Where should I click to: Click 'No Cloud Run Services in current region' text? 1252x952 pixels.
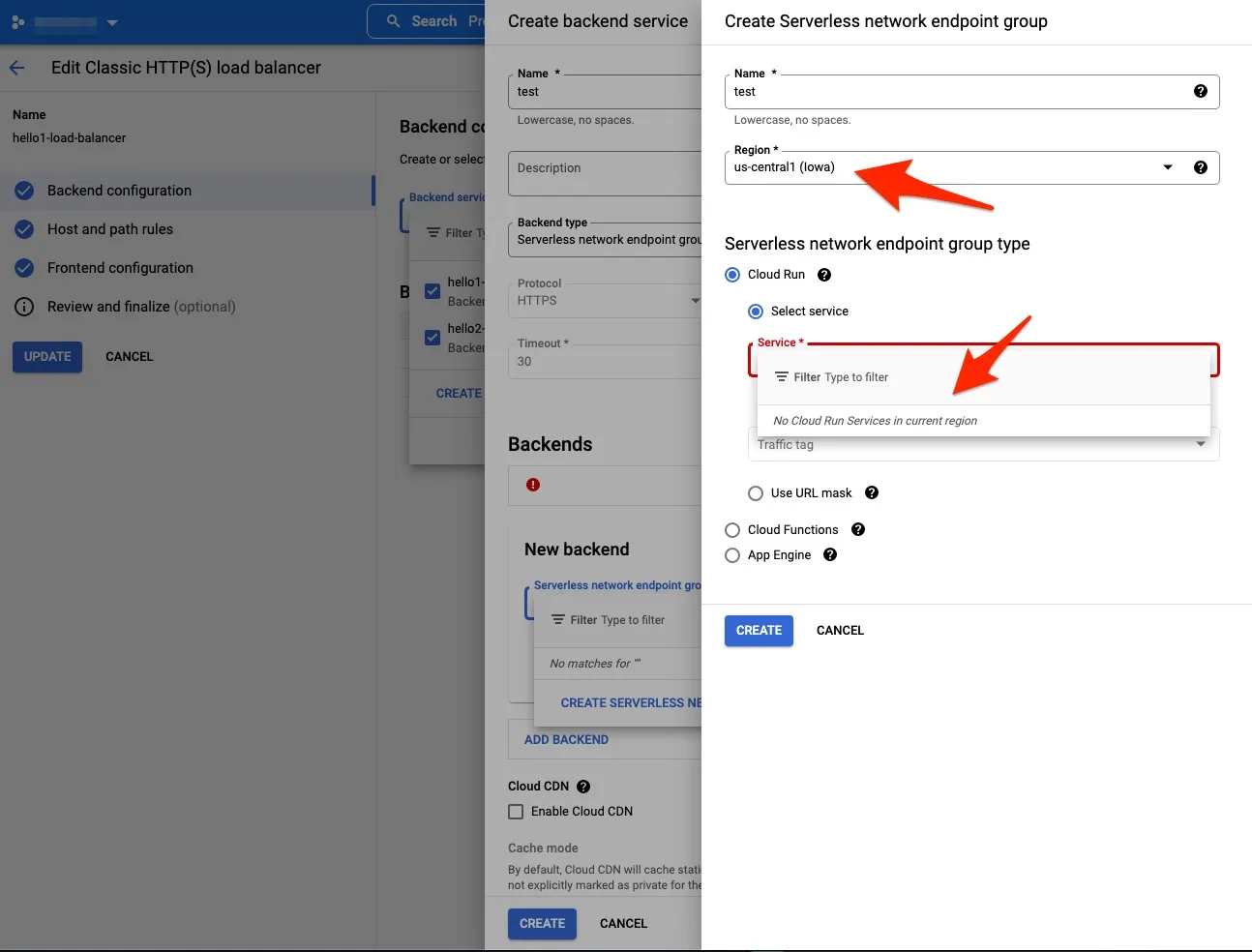coord(875,421)
